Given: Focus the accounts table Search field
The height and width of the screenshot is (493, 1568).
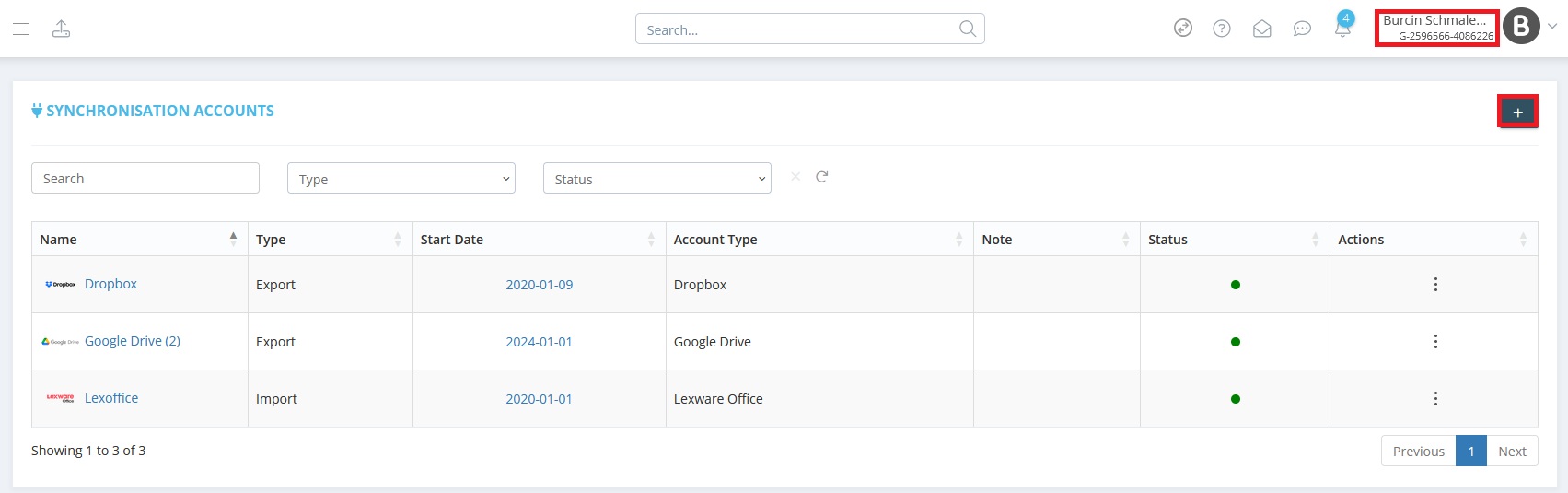Looking at the screenshot, I should (145, 179).
